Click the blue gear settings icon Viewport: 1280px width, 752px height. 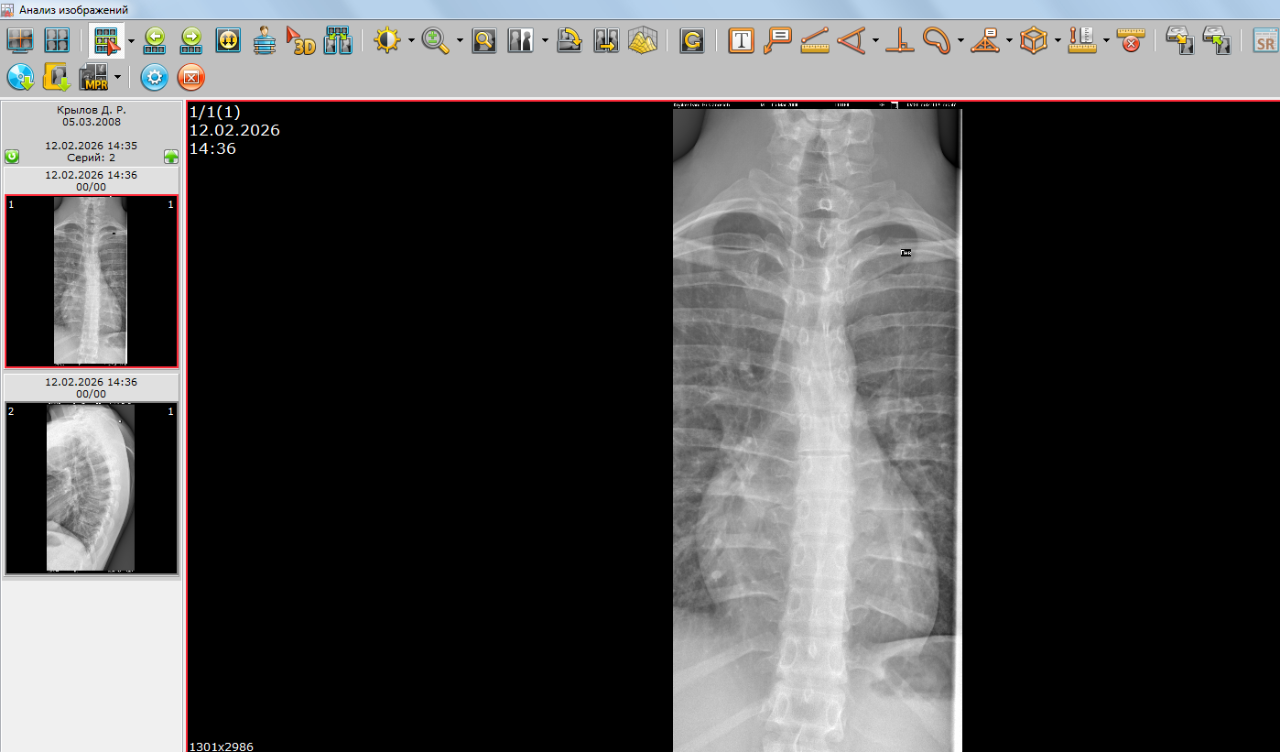(x=154, y=77)
